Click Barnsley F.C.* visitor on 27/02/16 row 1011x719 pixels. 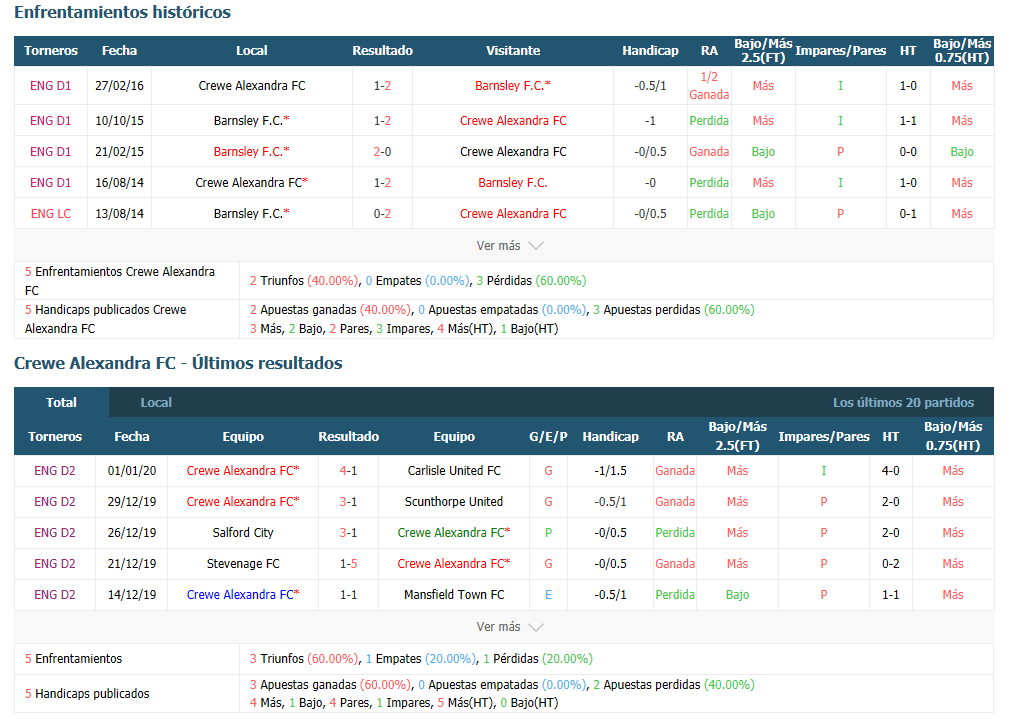tap(513, 86)
